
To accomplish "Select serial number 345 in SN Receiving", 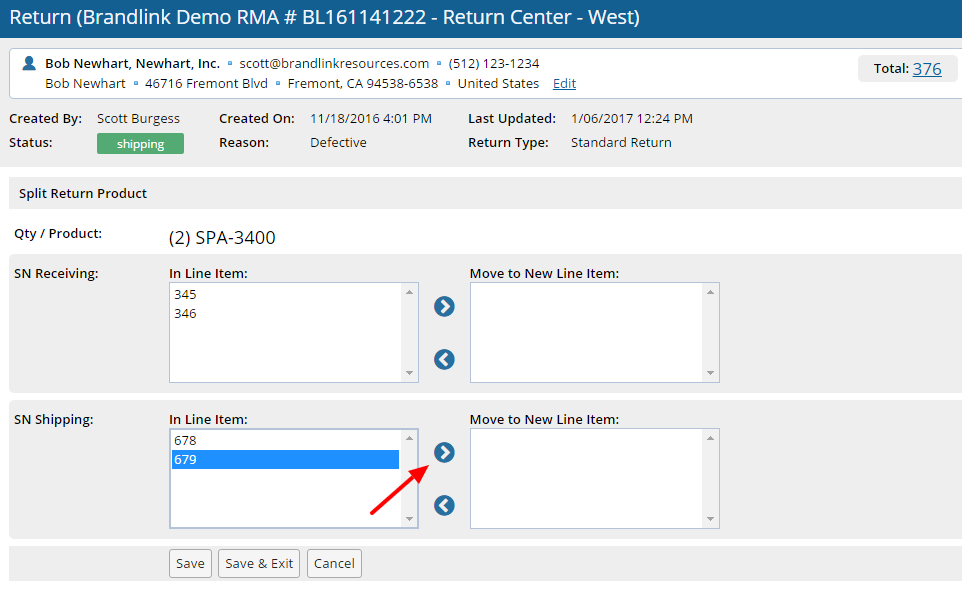I will (x=185, y=295).
